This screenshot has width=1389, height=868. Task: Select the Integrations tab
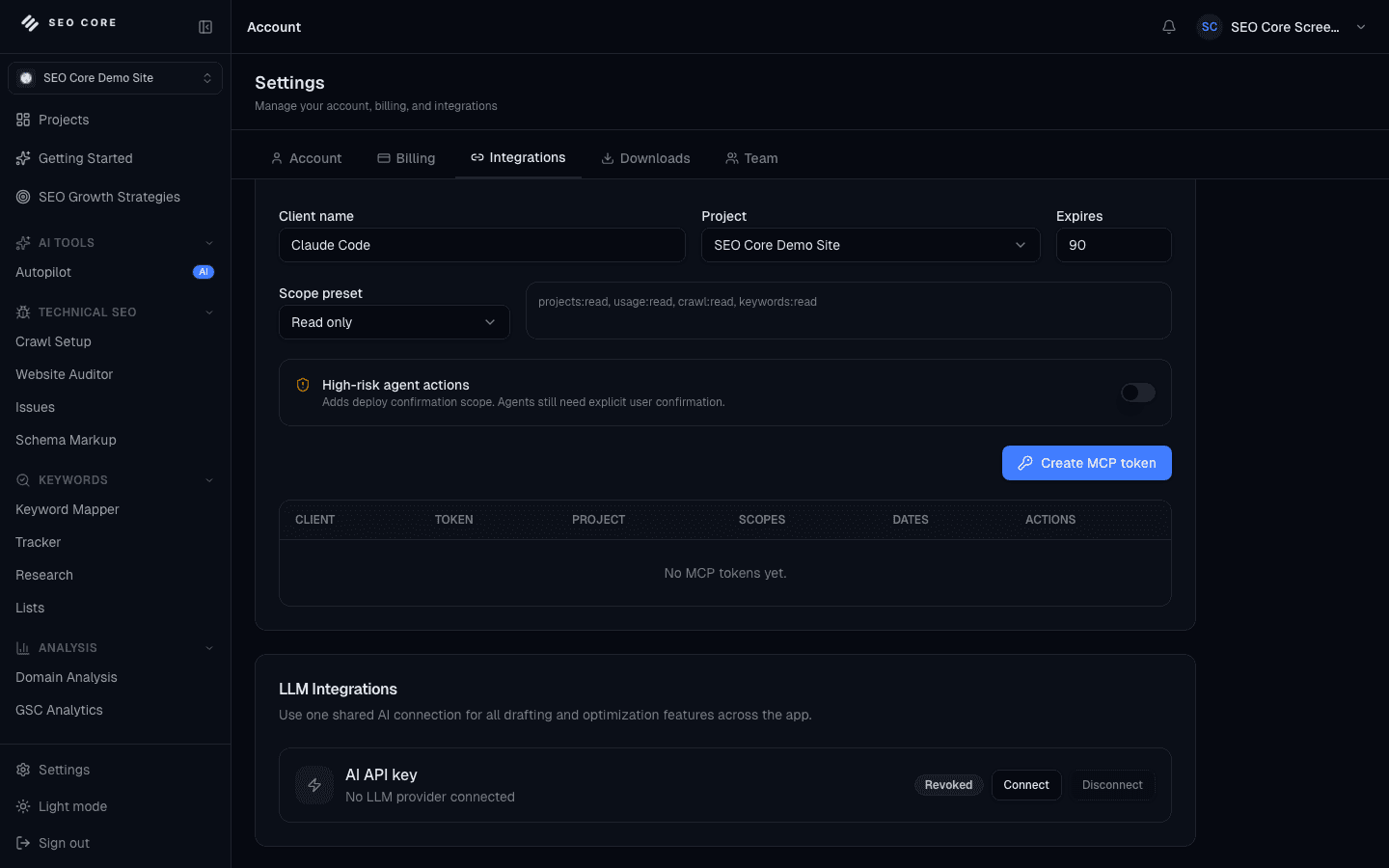518,157
